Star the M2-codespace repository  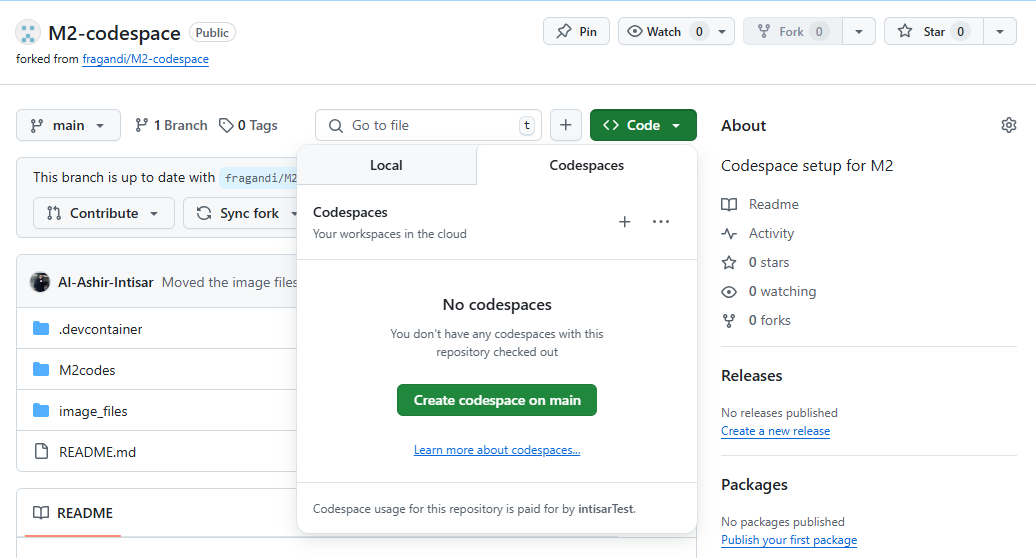[x=932, y=32]
